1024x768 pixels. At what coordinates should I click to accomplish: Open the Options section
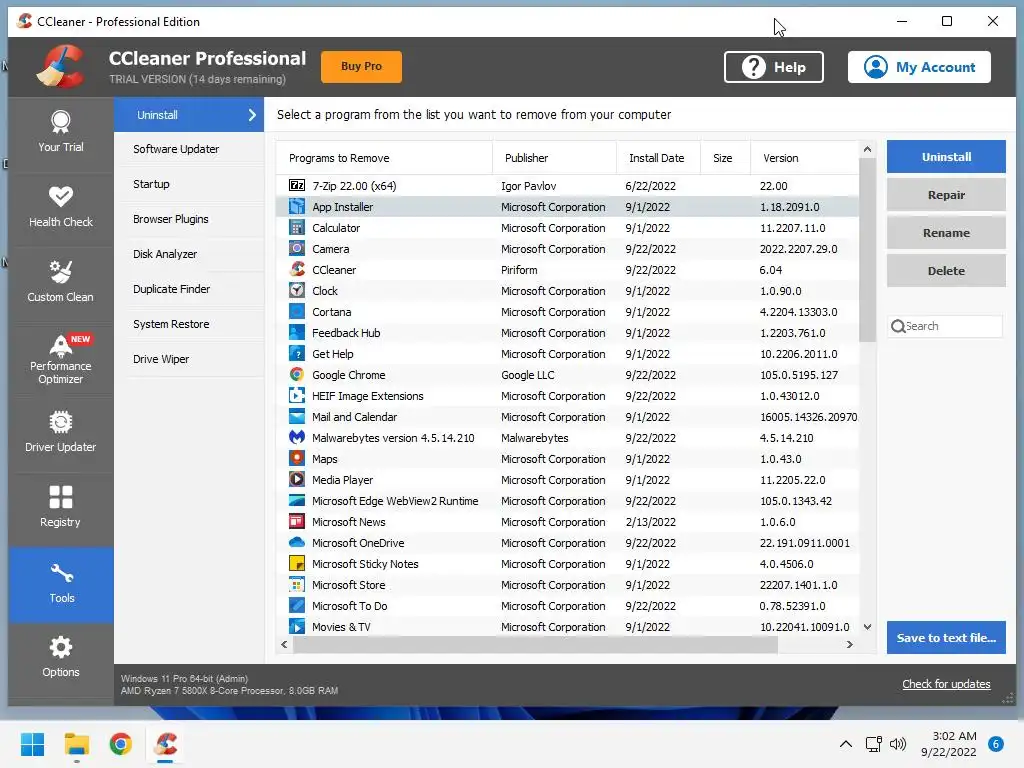(61, 659)
